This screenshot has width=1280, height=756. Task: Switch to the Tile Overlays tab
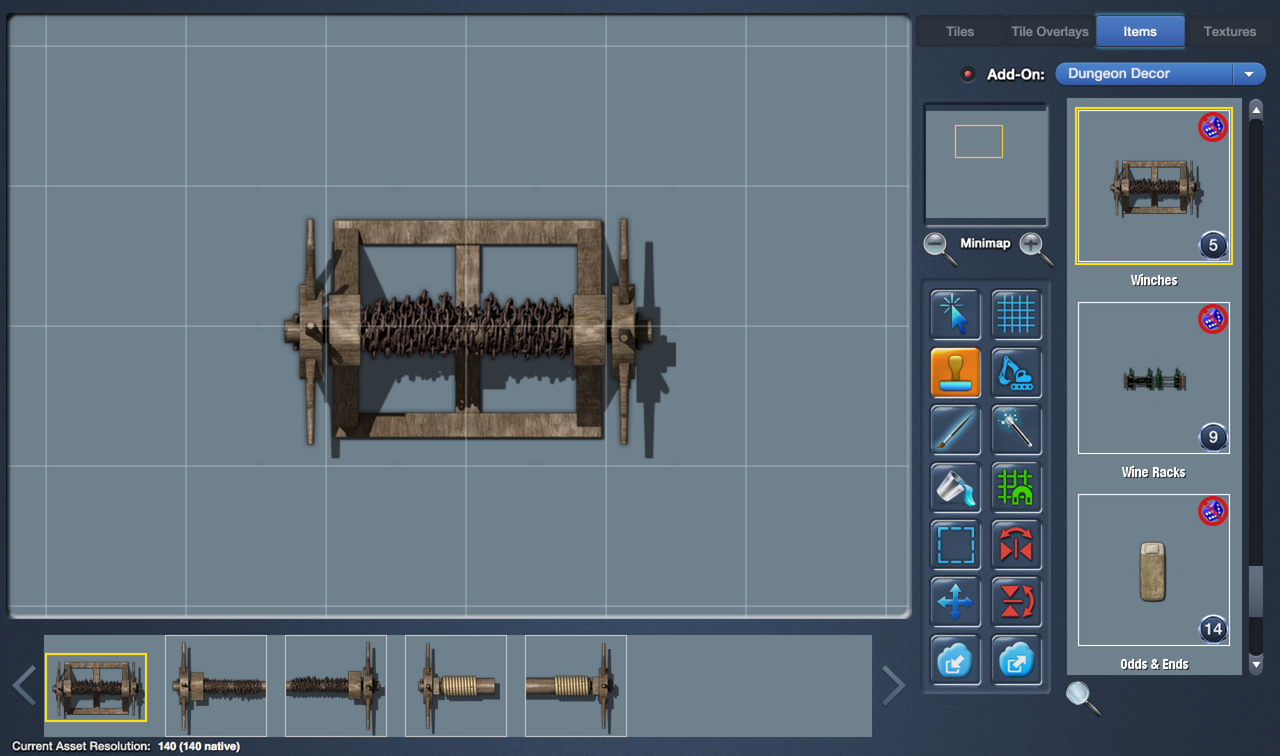tap(1050, 31)
